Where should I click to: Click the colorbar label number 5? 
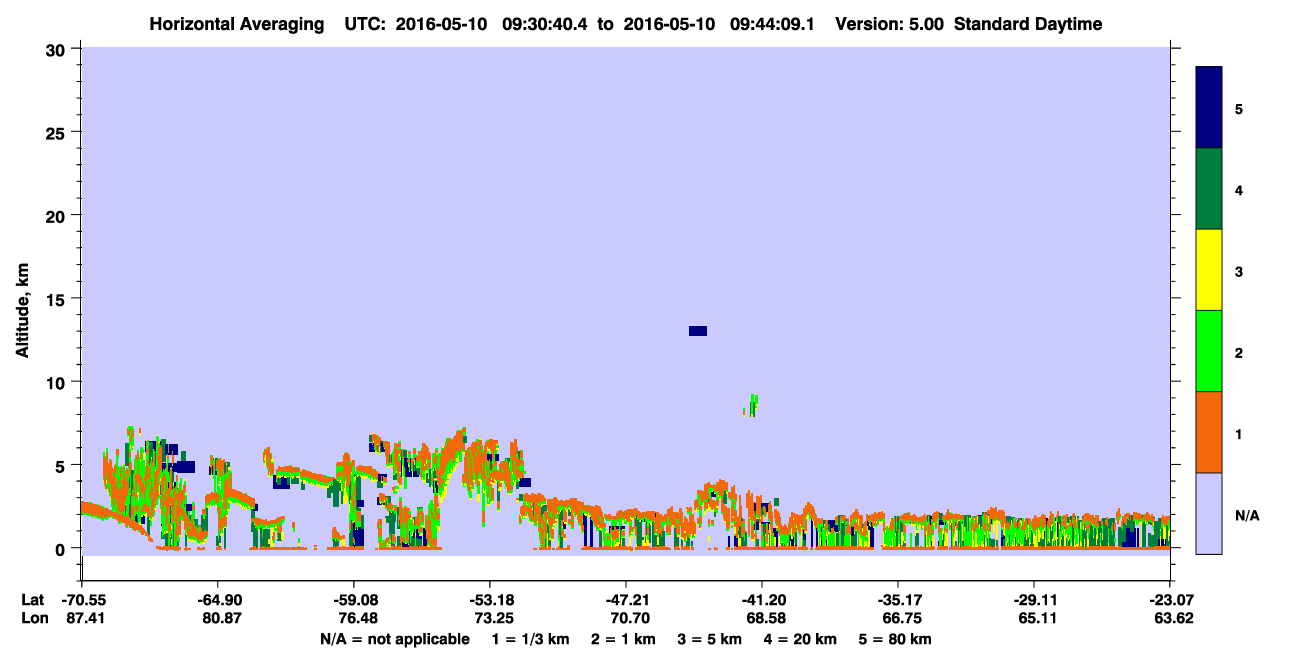[1239, 109]
